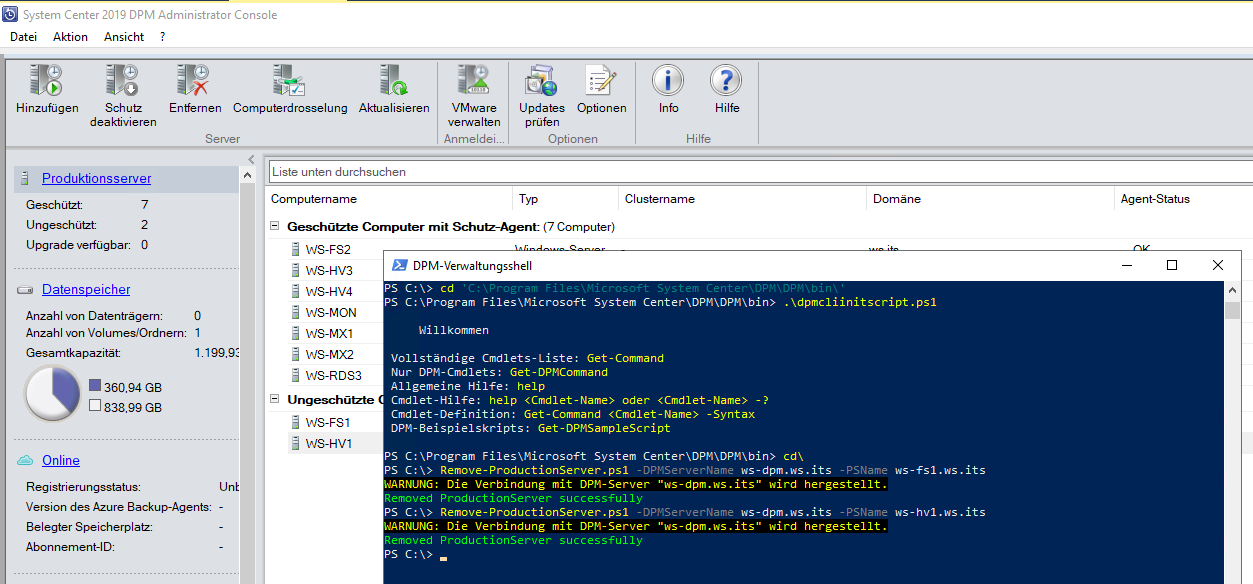Click the System Center DPM title bar icon

click(12, 14)
